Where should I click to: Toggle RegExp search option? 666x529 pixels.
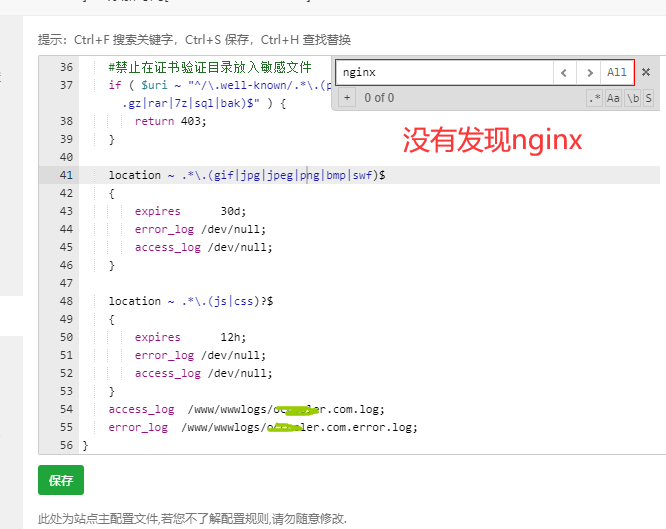tap(595, 98)
